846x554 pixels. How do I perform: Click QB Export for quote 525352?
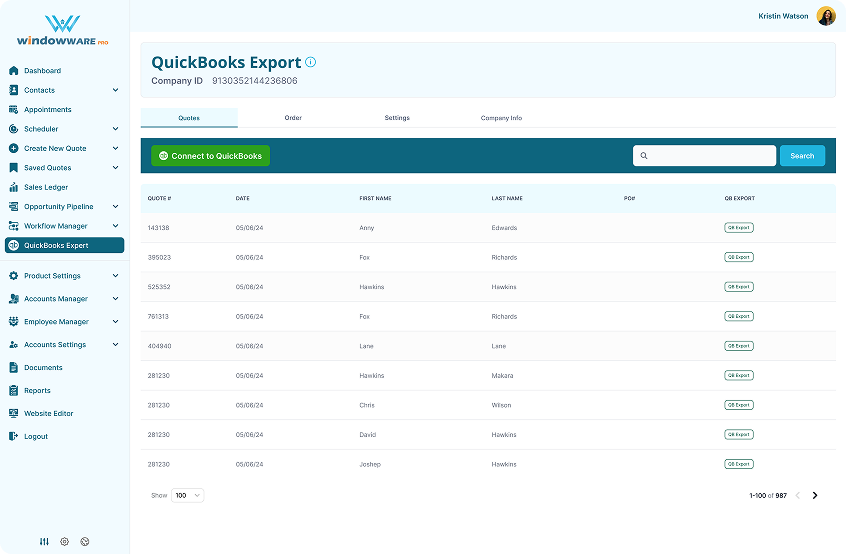(739, 287)
